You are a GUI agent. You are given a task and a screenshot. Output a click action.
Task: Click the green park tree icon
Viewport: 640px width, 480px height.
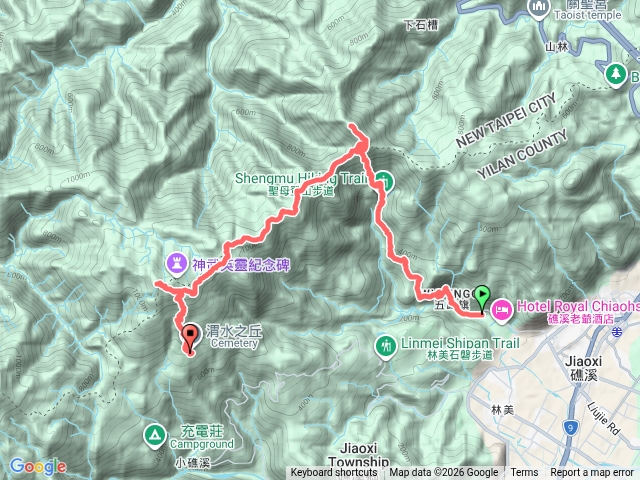616,75
